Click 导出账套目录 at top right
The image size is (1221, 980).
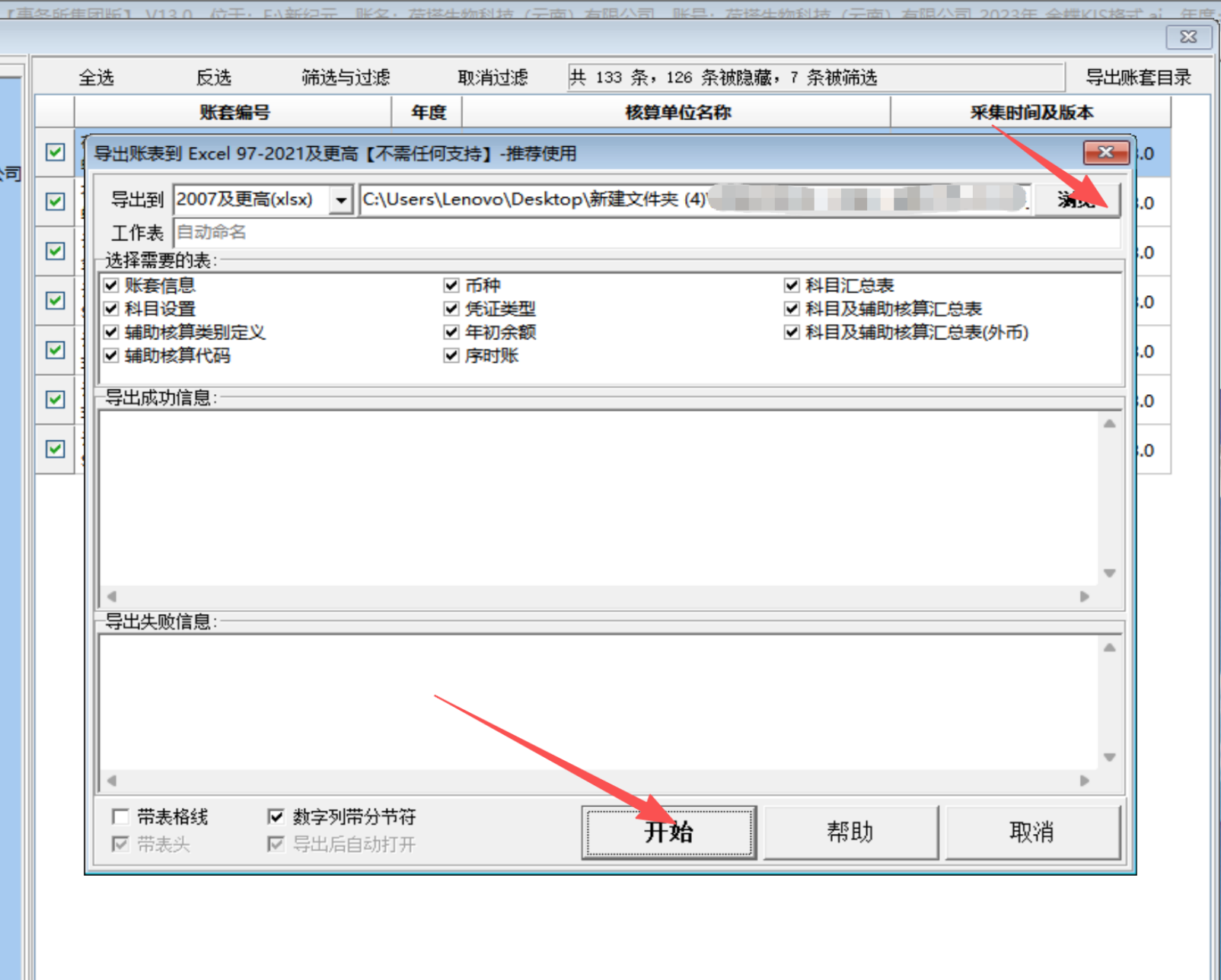point(1138,78)
